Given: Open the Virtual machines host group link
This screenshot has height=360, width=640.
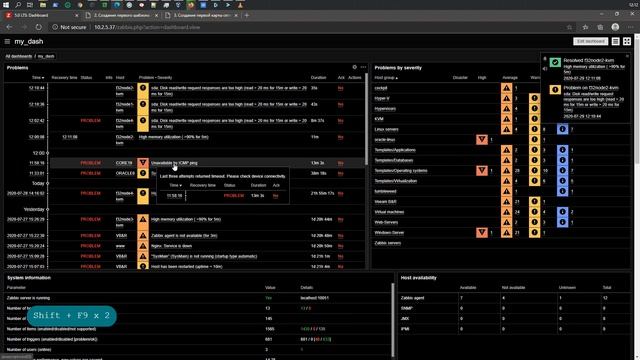Looking at the screenshot, I should 389,212.
